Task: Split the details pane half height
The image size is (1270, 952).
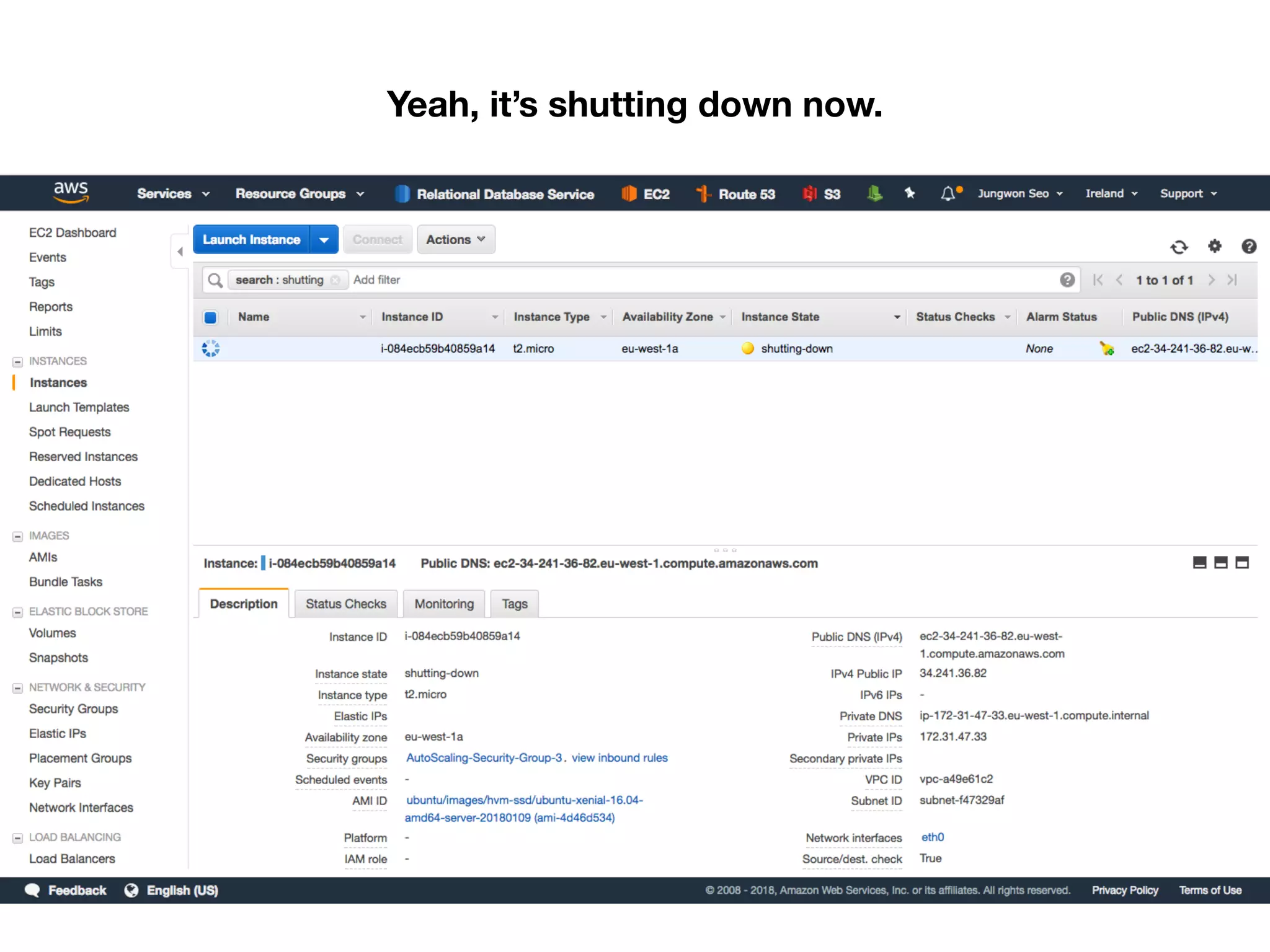Action: click(x=1221, y=563)
